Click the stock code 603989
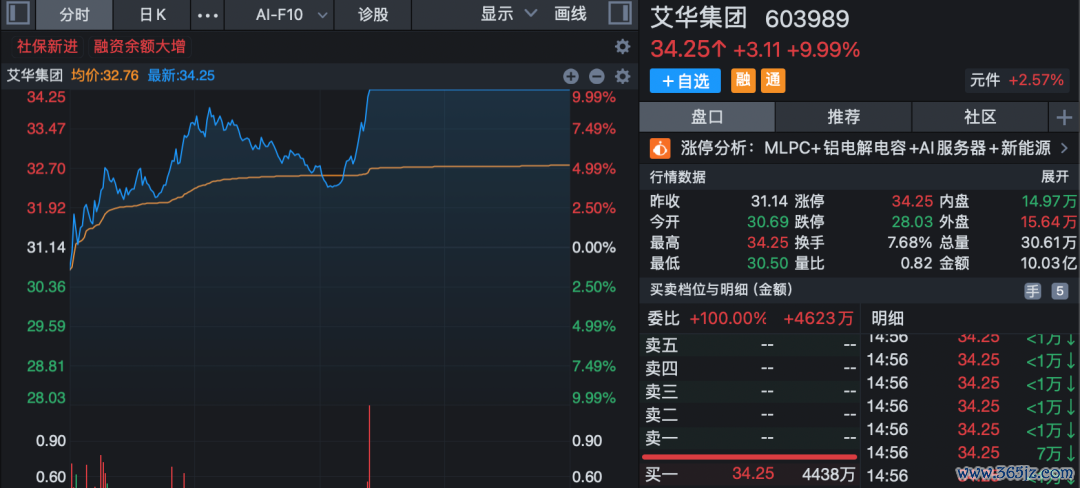The image size is (1080, 488). [807, 19]
